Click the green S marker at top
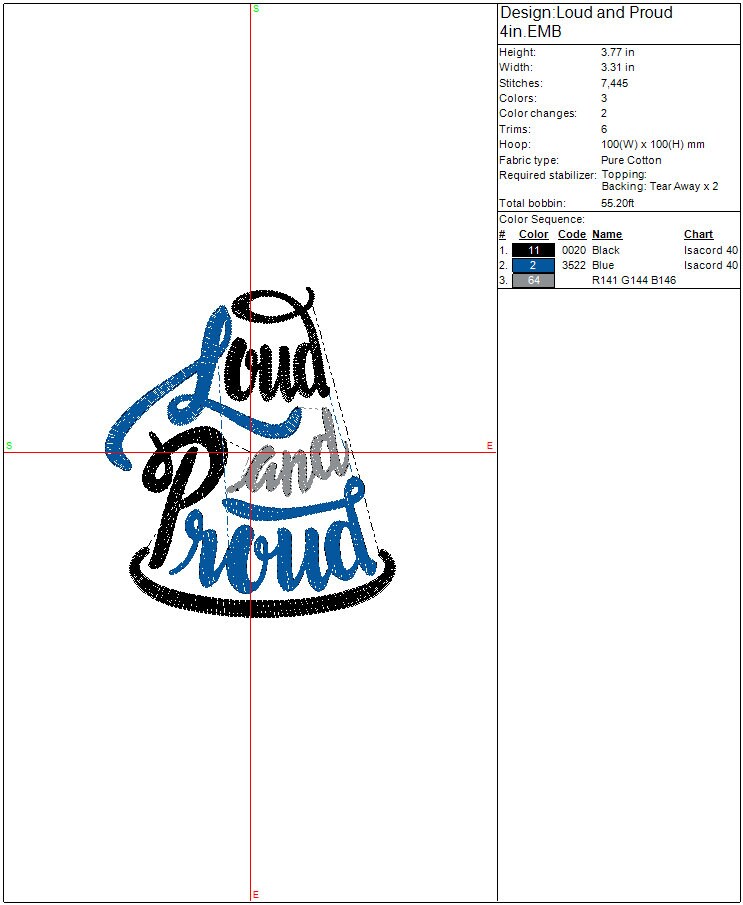 click(256, 8)
